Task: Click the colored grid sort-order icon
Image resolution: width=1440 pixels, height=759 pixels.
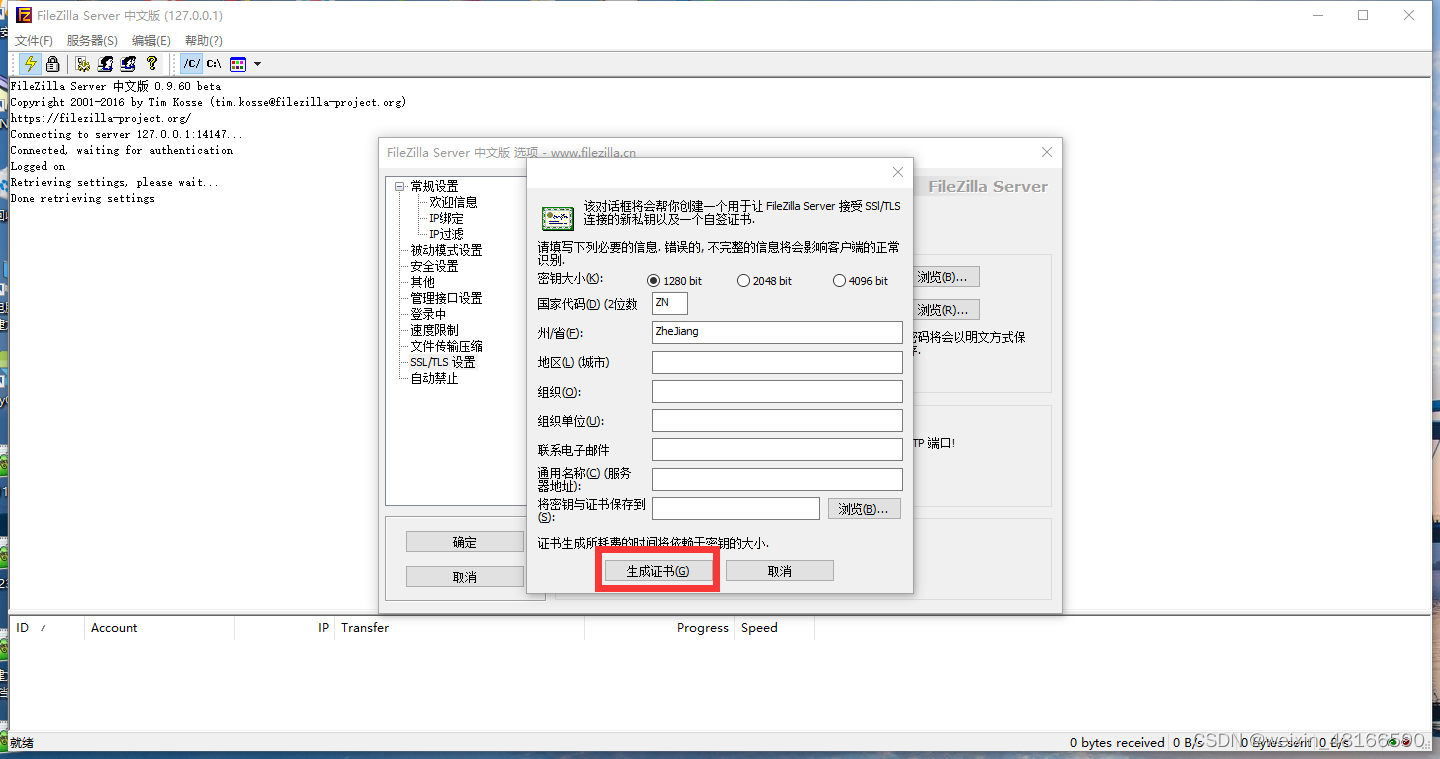Action: tap(238, 64)
